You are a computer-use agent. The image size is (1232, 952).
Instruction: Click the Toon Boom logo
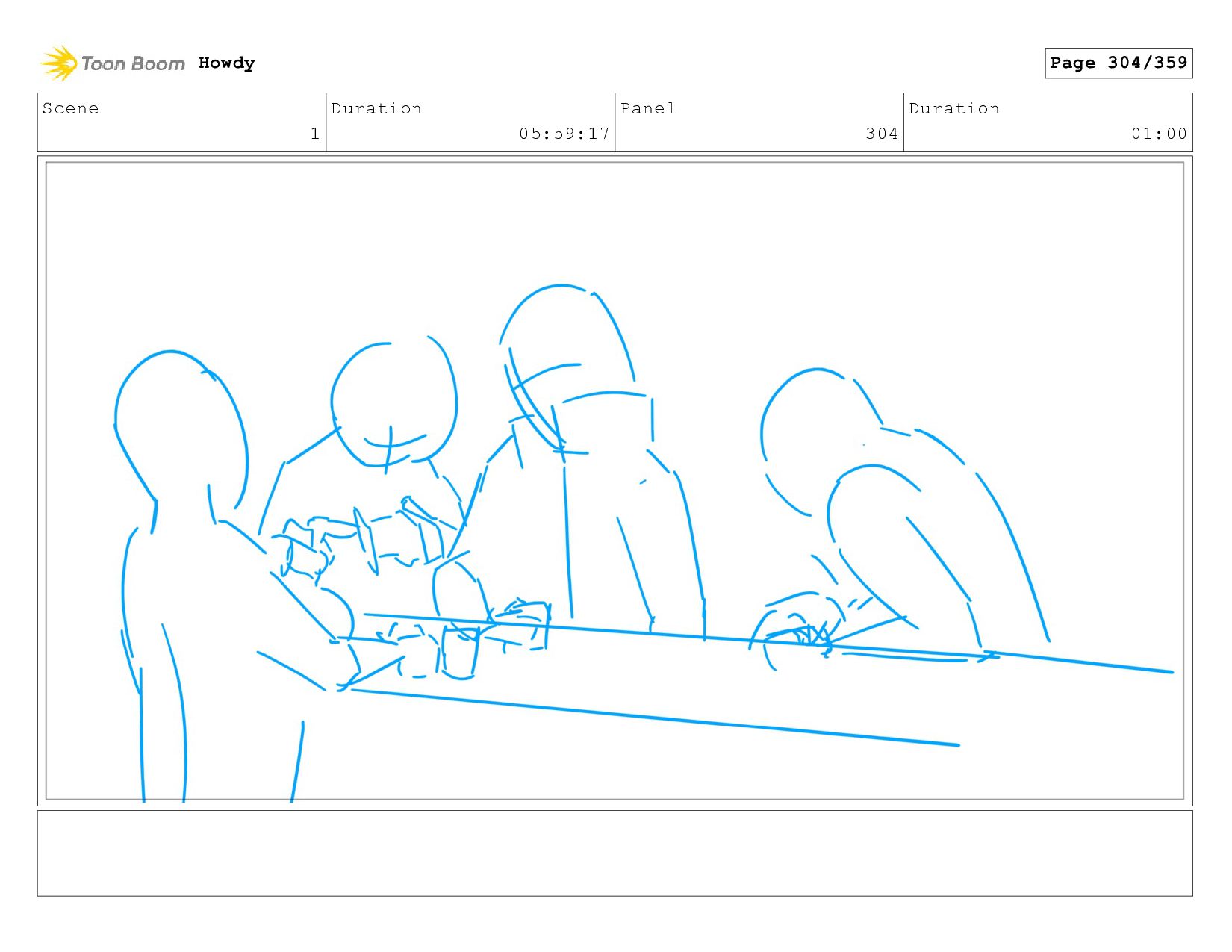112,63
